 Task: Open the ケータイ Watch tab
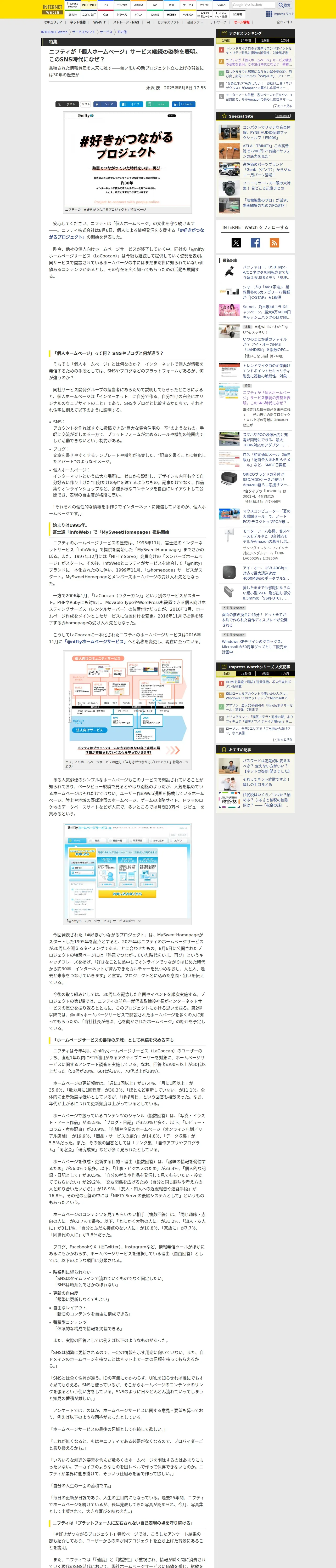(x=188, y=5)
